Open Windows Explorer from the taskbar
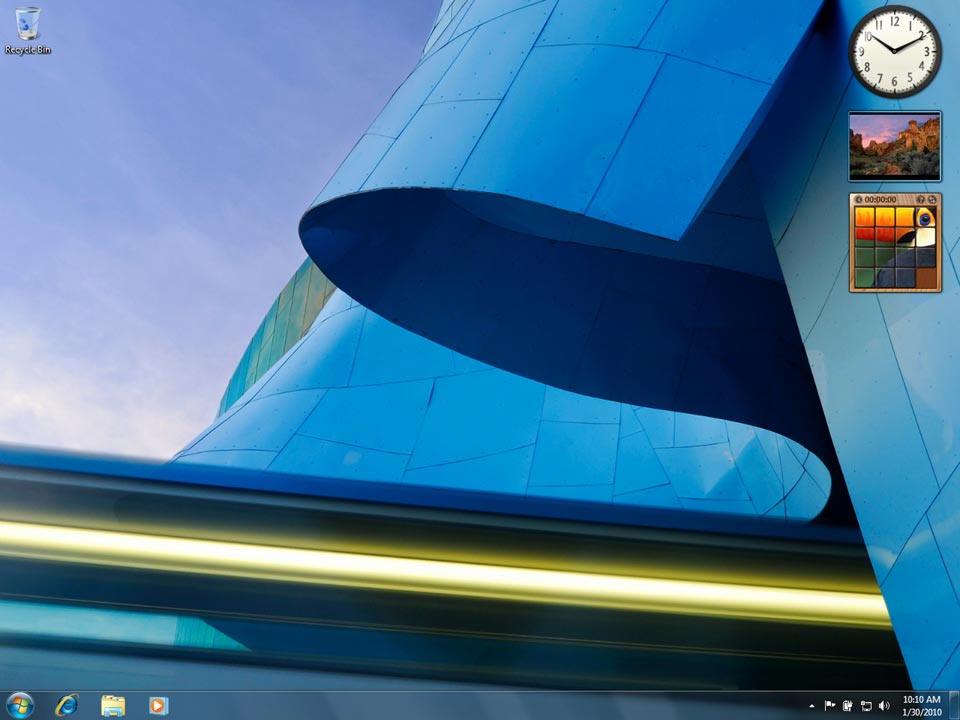The image size is (960, 720). (113, 705)
